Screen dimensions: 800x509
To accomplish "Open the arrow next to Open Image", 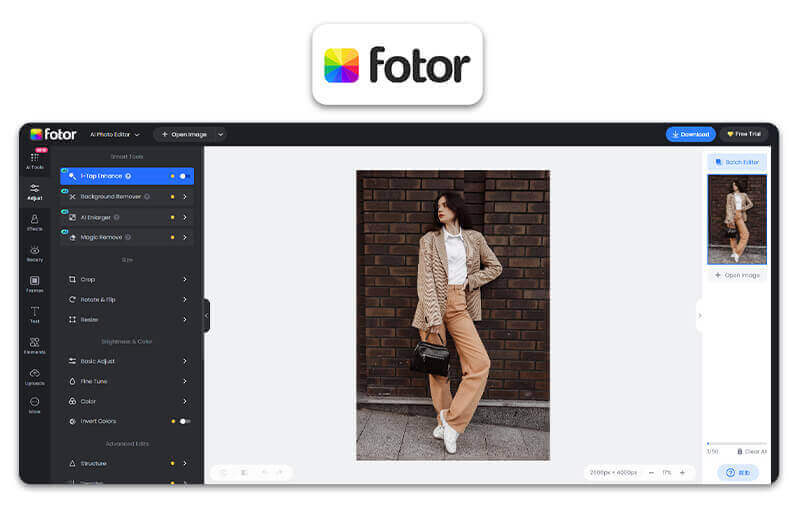I will click(220, 135).
